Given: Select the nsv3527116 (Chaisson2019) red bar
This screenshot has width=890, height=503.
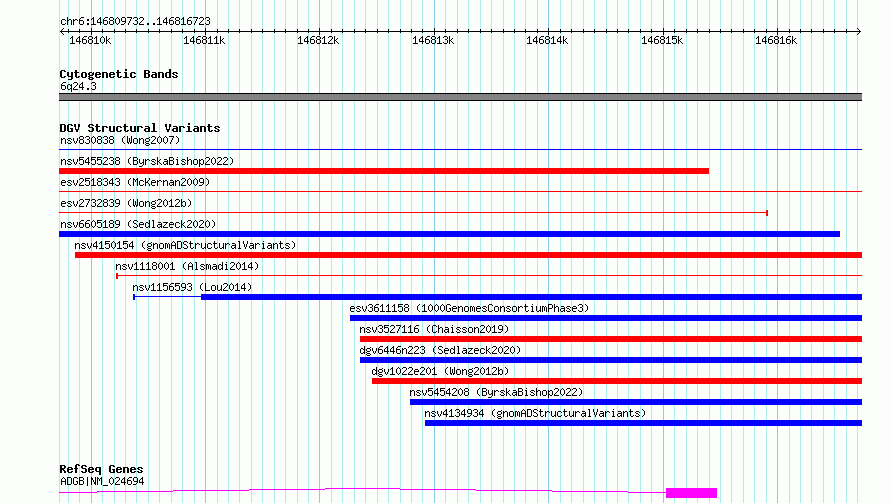Looking at the screenshot, I should [611, 339].
